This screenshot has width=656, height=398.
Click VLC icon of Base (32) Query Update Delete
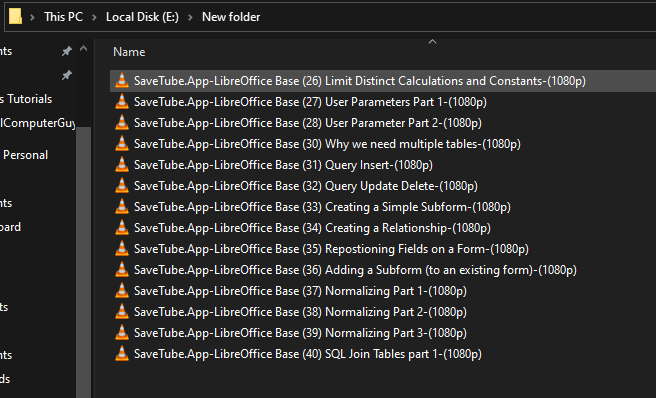pyautogui.click(x=122, y=185)
